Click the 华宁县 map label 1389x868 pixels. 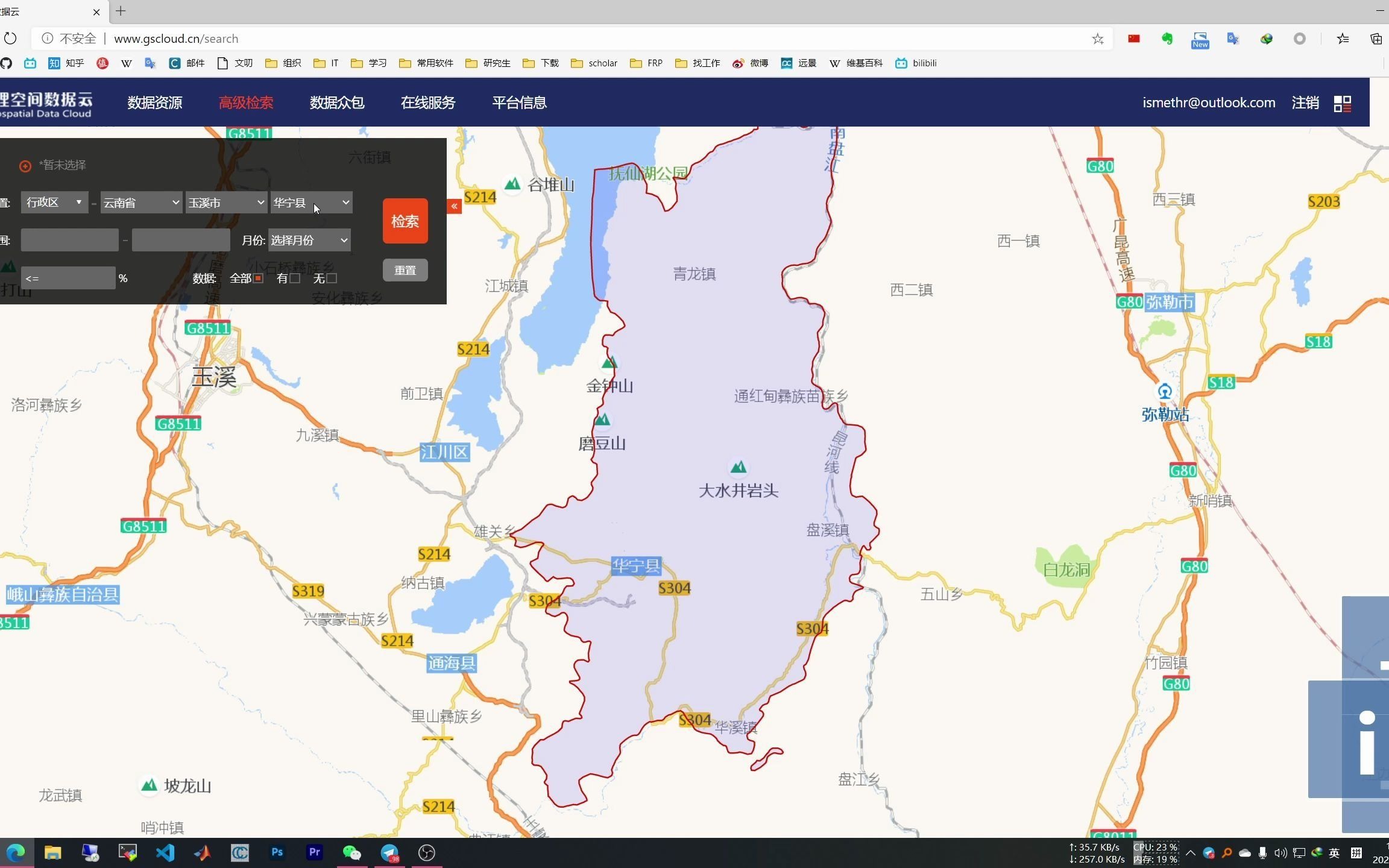(636, 566)
